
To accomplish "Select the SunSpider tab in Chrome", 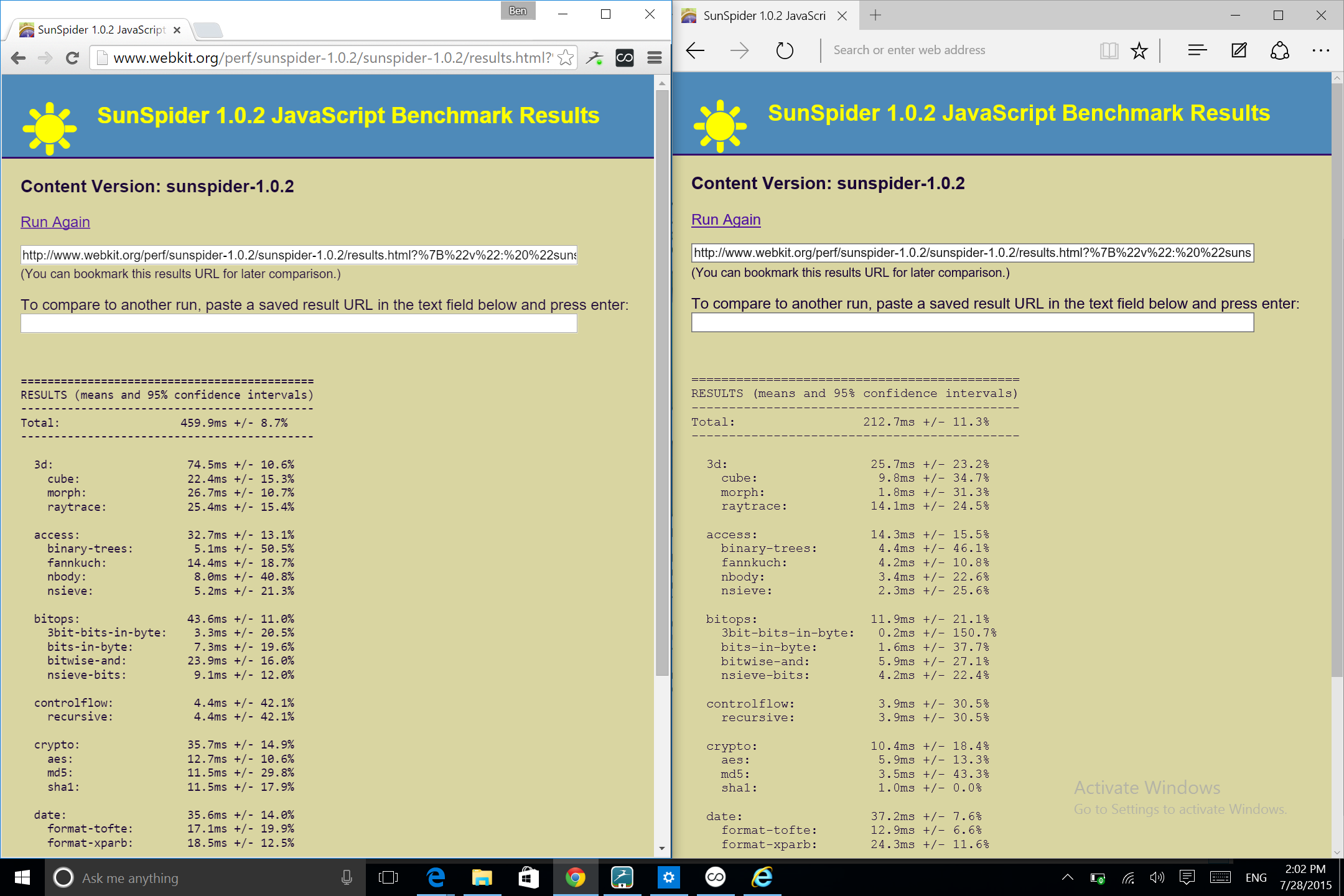I will click(100, 29).
